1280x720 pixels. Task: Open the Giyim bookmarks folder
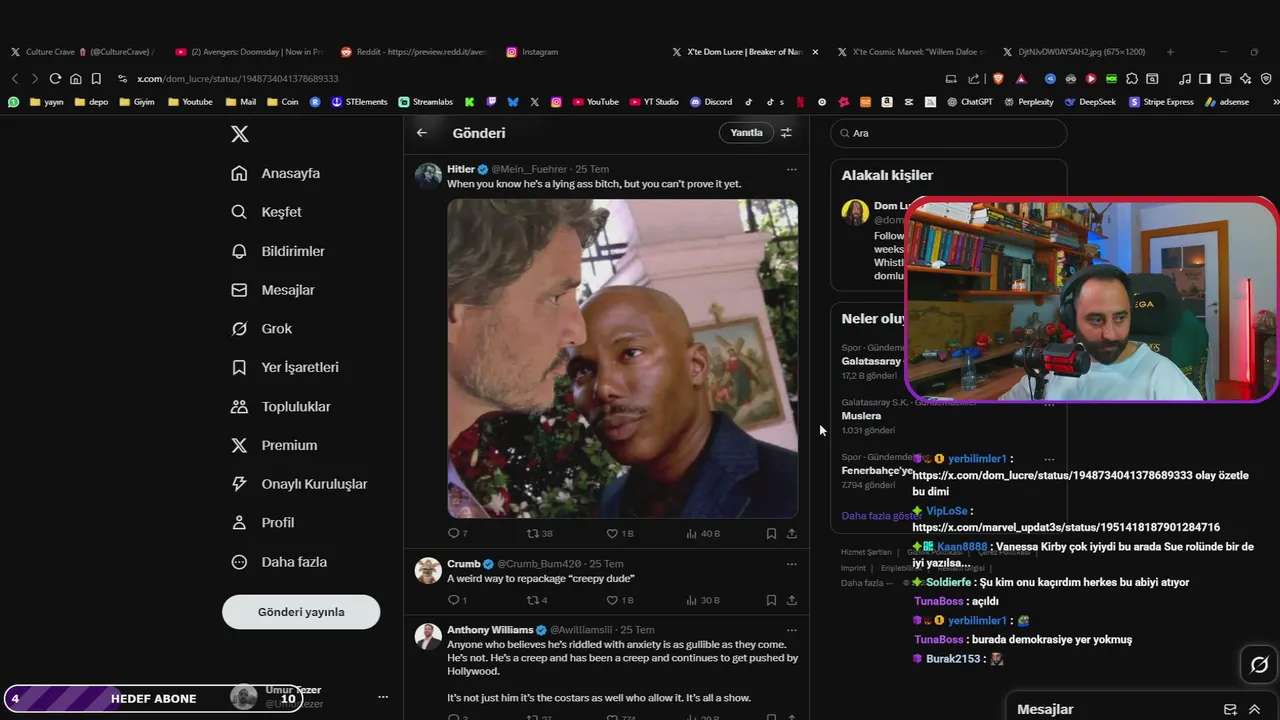coord(137,102)
